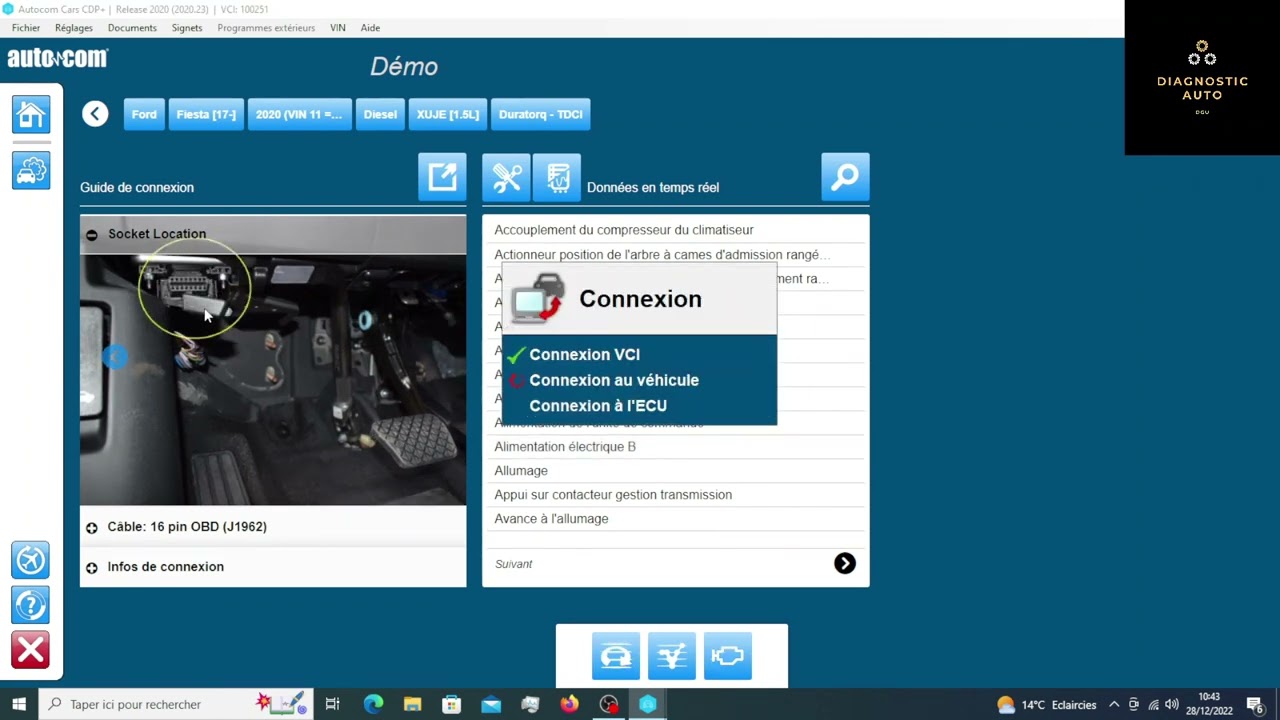Open the Fichier menu
Image resolution: width=1280 pixels, height=720 pixels.
pyautogui.click(x=26, y=28)
